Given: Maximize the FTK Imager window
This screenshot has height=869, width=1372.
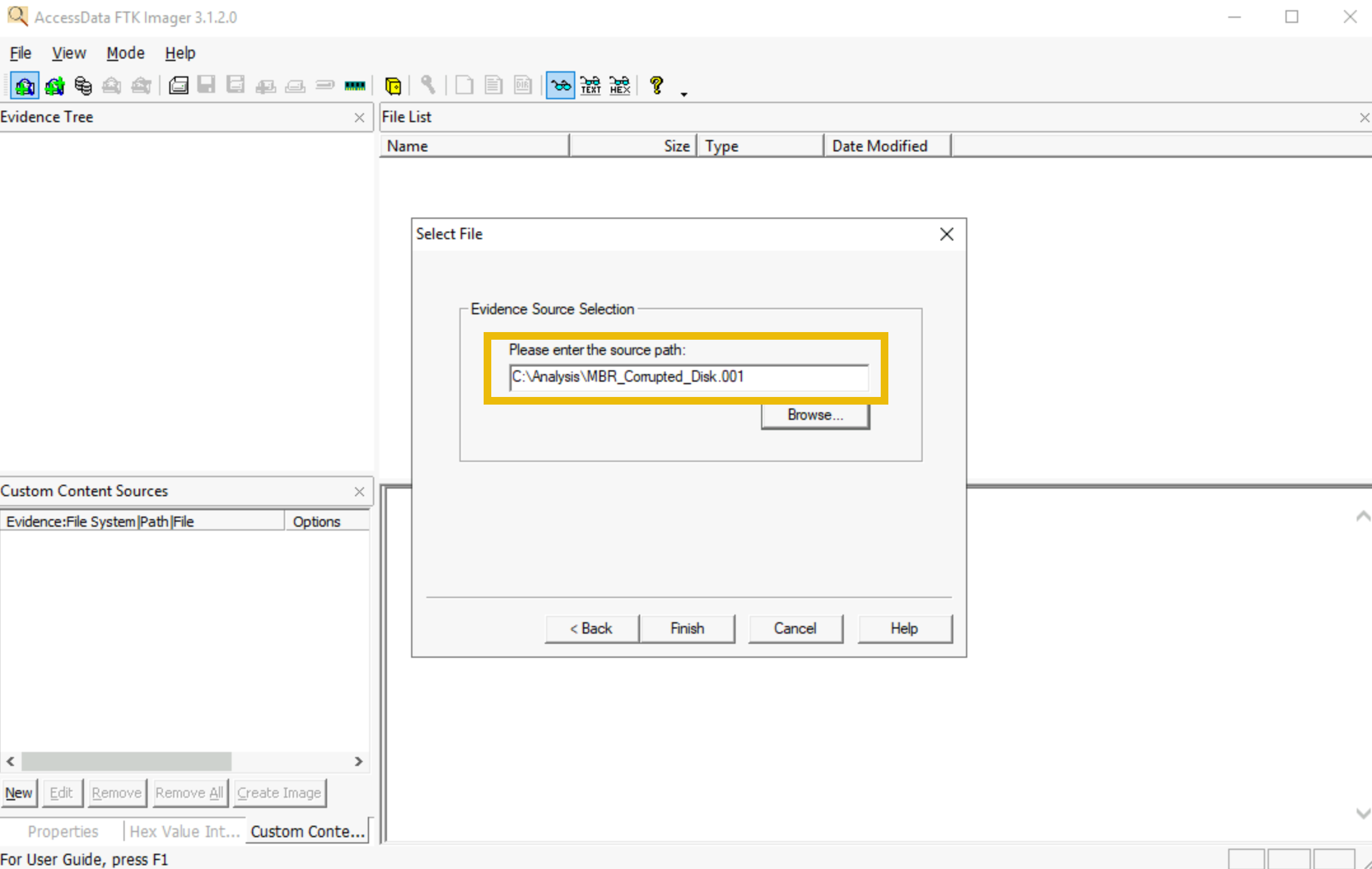Looking at the screenshot, I should coord(1292,17).
